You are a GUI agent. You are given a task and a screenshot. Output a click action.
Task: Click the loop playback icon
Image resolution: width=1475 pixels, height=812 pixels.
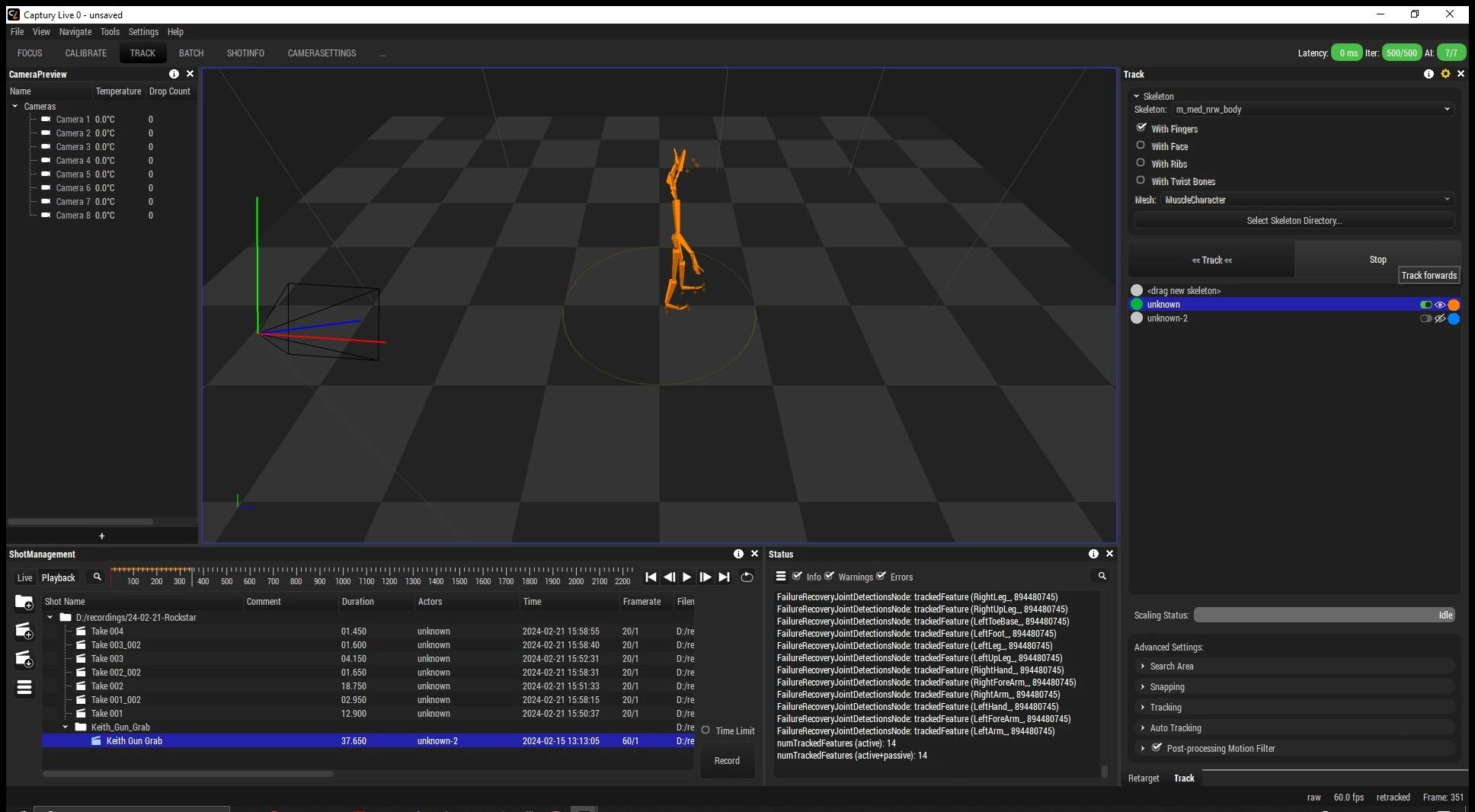(747, 577)
